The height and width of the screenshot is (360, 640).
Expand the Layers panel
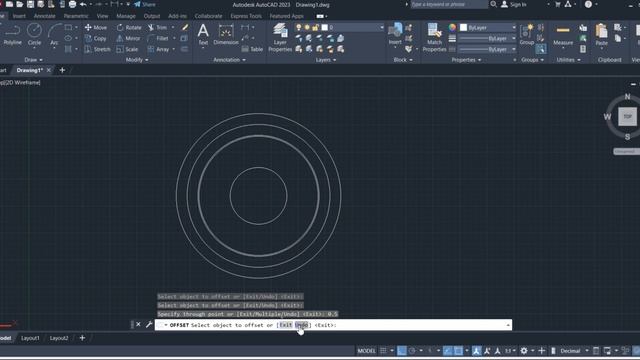pos(325,60)
